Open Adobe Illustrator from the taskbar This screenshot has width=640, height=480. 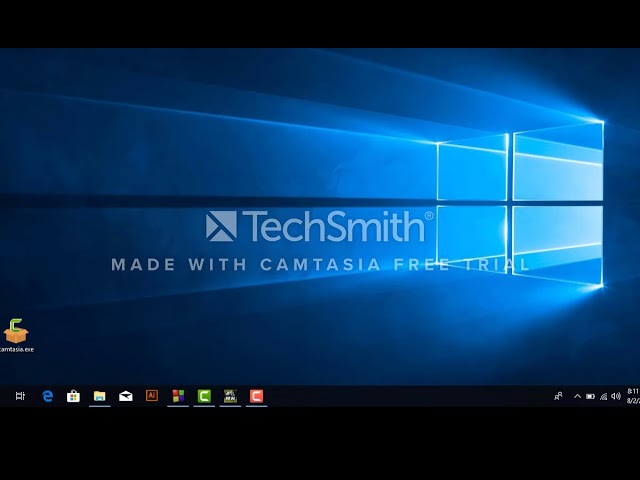point(151,396)
